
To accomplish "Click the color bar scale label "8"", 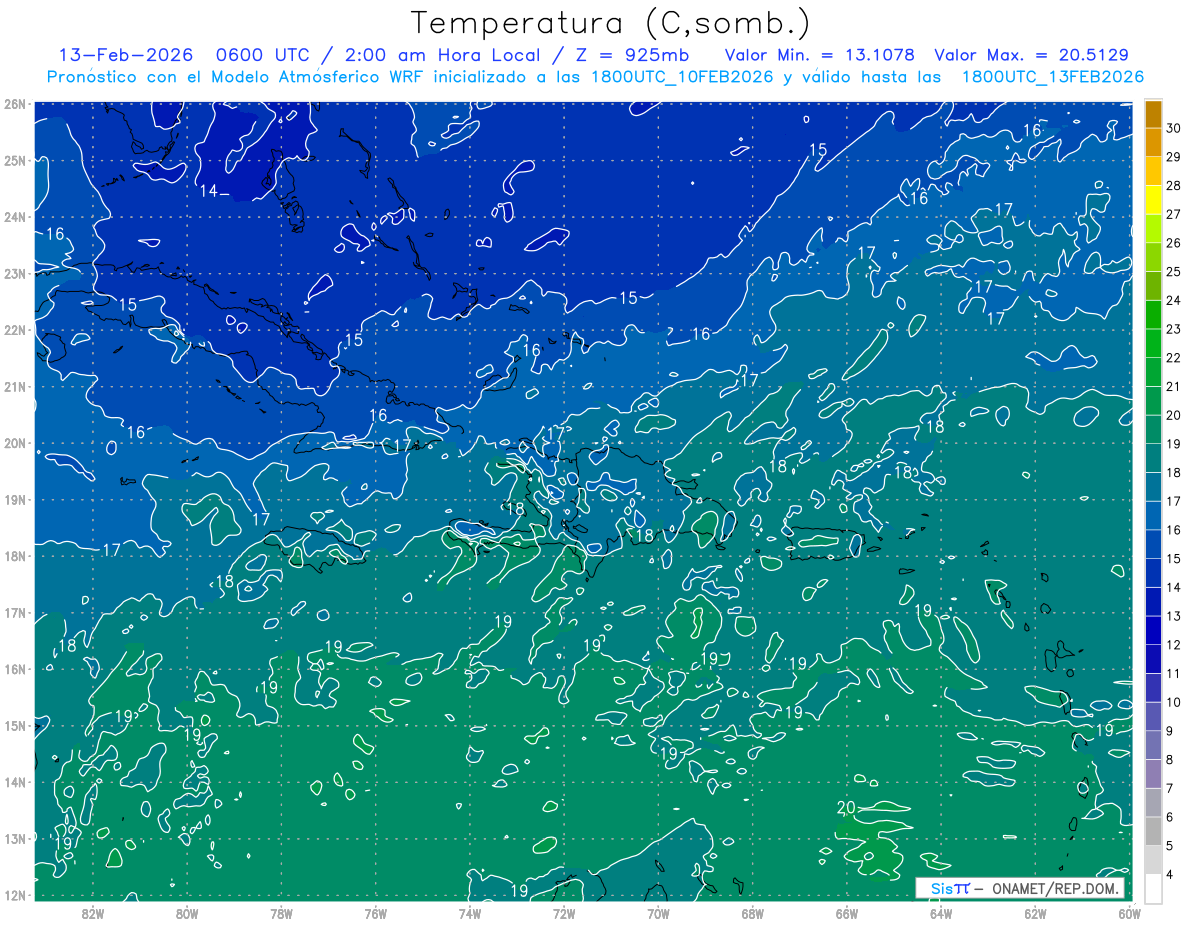I will 1171,759.
